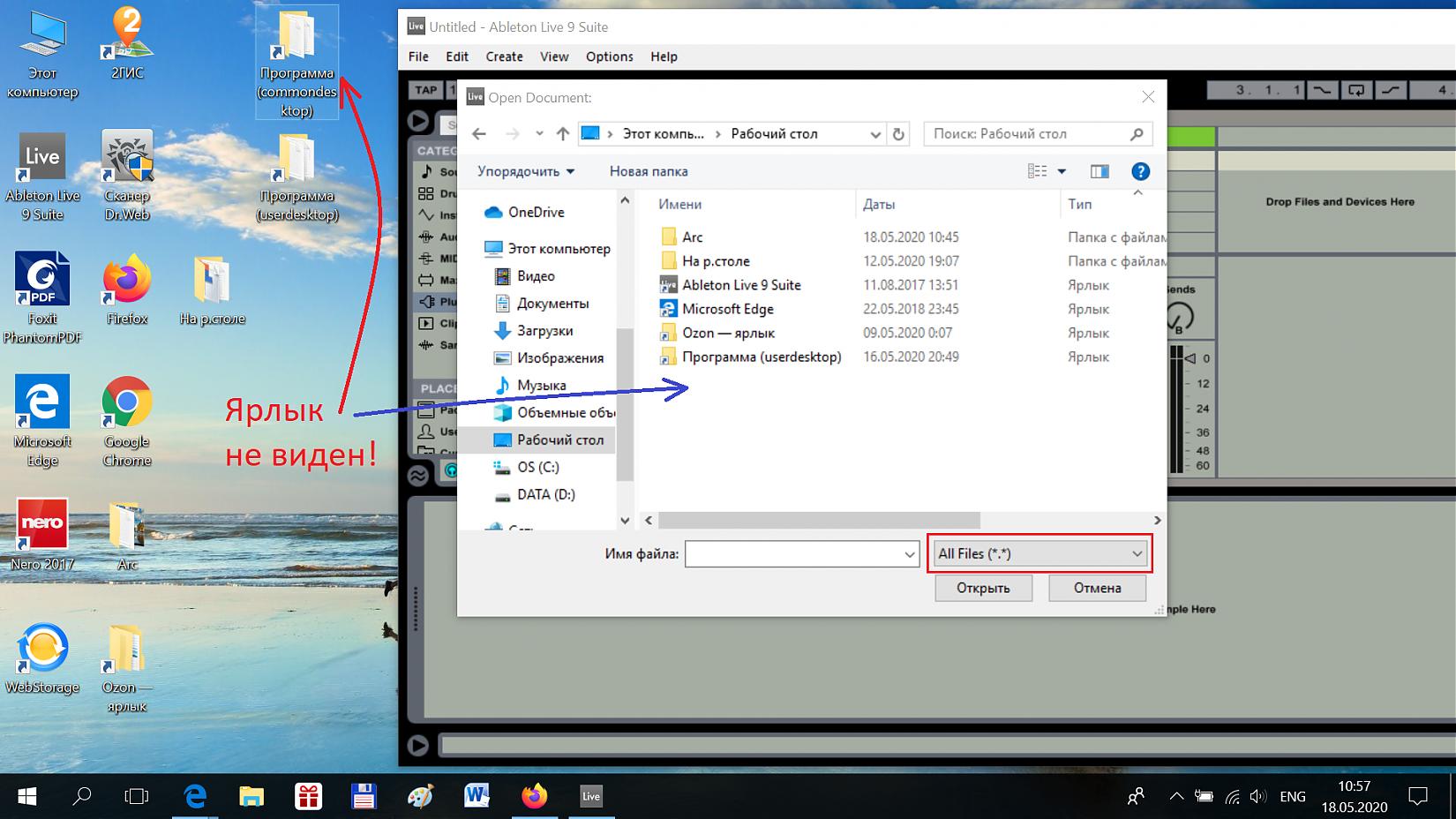
Task: Click the Refresh button beside address bar
Action: (898, 134)
